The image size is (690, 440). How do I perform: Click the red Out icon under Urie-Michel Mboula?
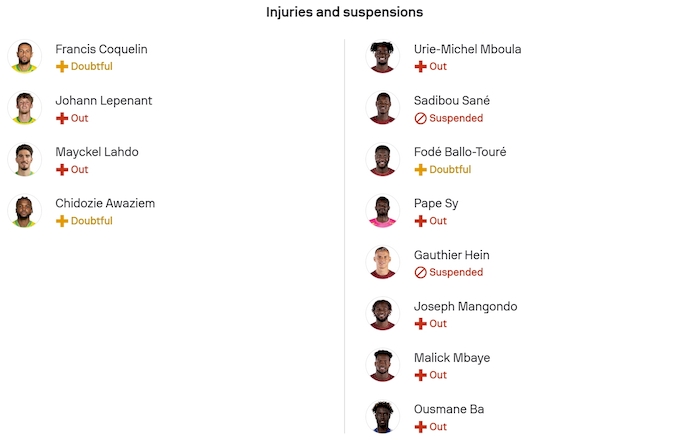(x=421, y=66)
